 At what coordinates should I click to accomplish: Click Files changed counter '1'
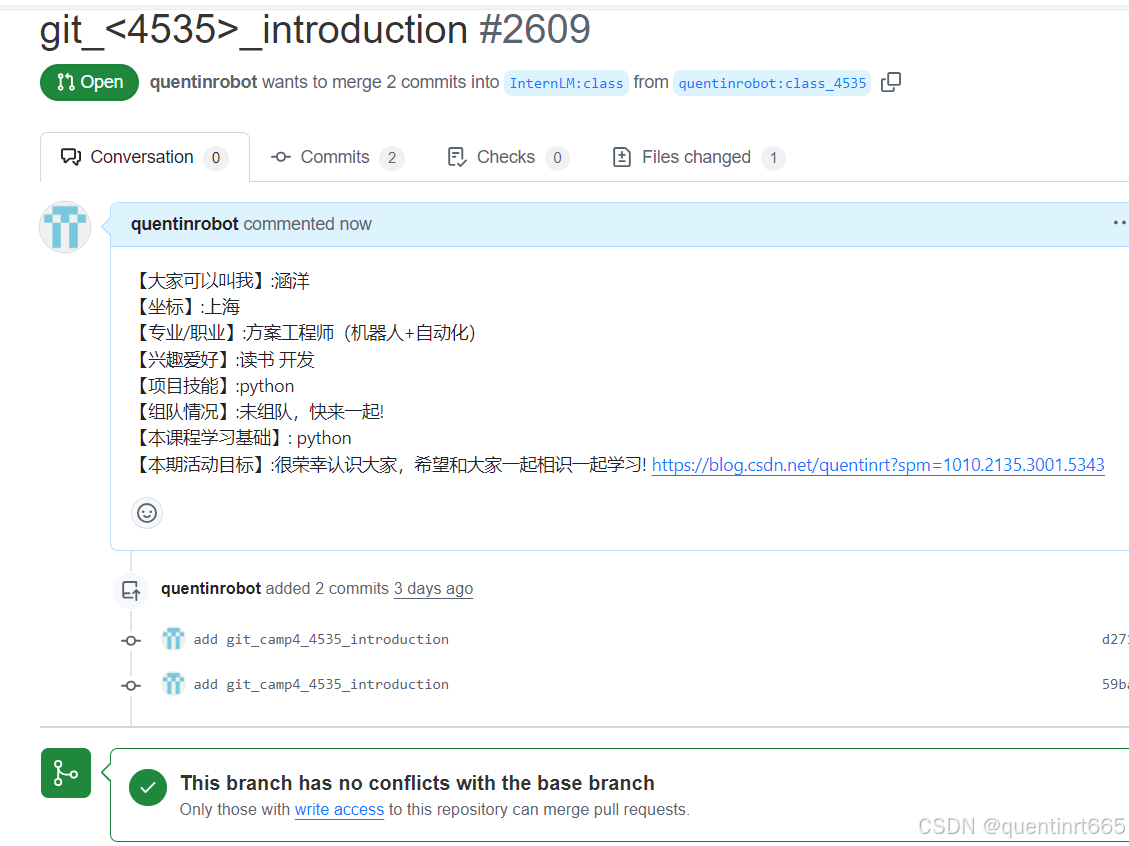coord(773,158)
